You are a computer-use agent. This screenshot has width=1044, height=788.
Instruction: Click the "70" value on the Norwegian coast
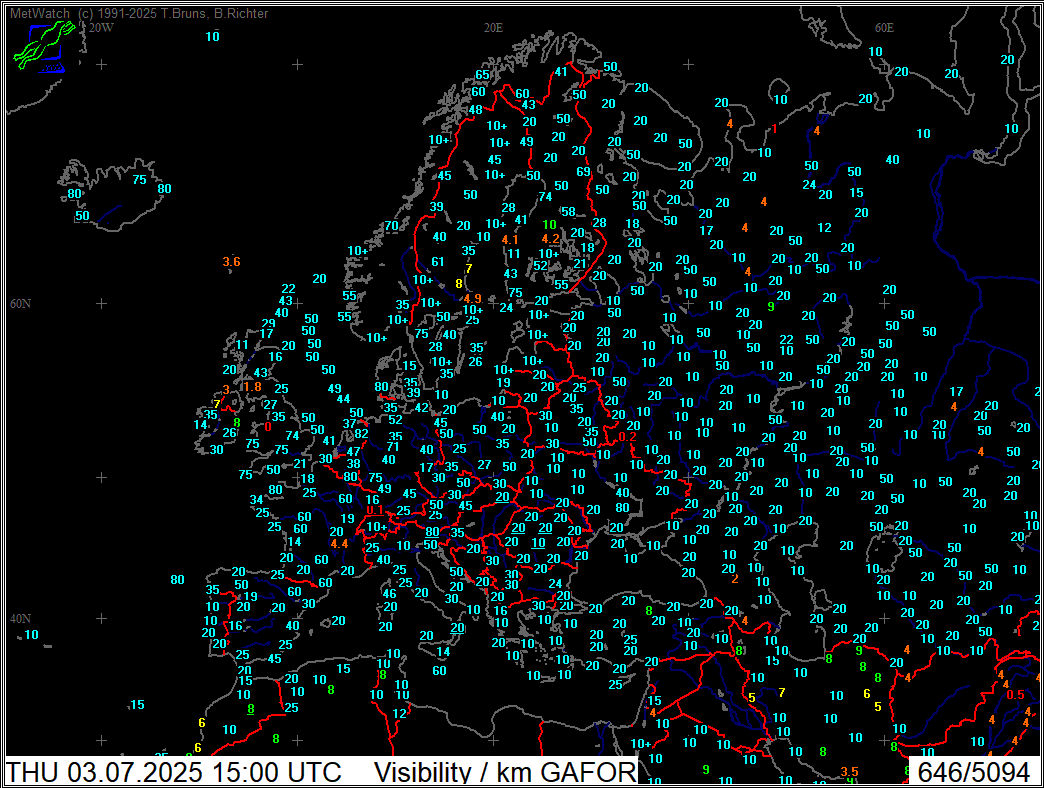tap(392, 225)
